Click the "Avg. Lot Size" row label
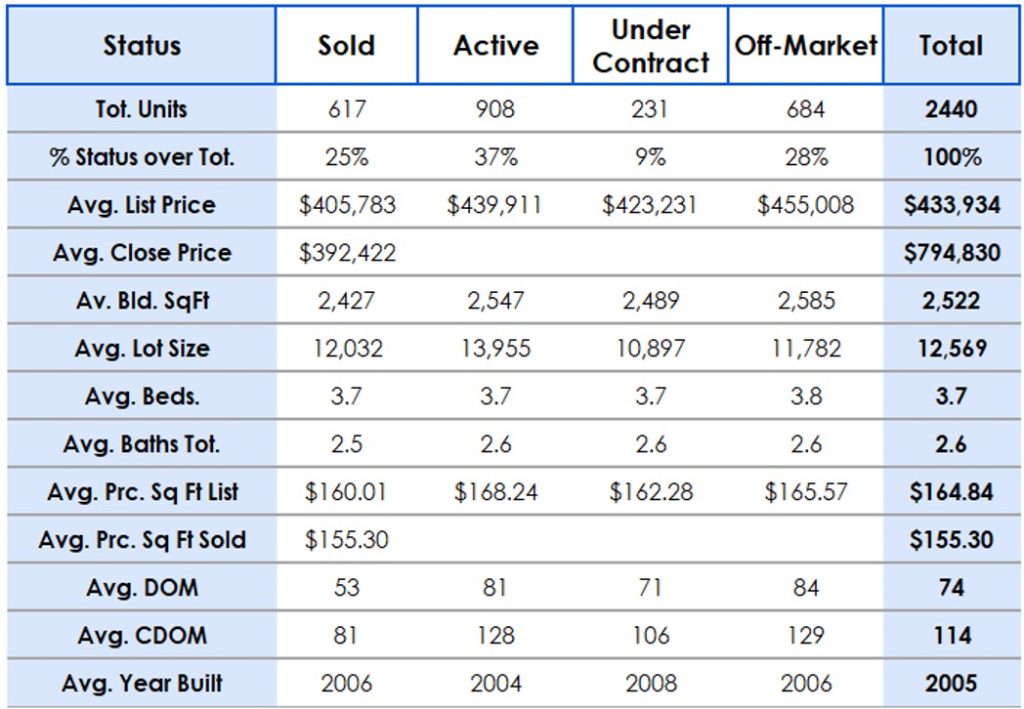 141,349
